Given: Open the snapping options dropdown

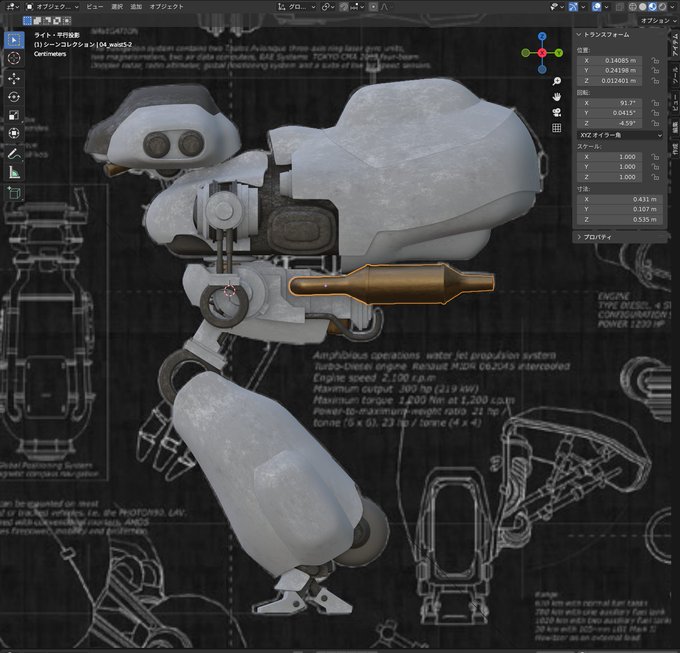Looking at the screenshot, I should [358, 7].
